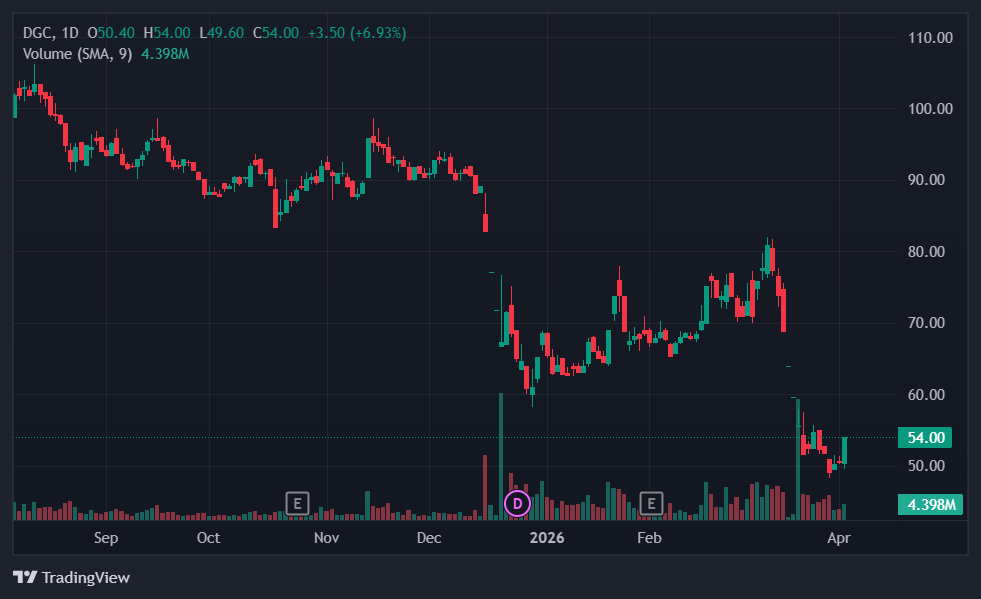The width and height of the screenshot is (981, 599).
Task: Click the TradingView text link
Action: click(x=86, y=577)
